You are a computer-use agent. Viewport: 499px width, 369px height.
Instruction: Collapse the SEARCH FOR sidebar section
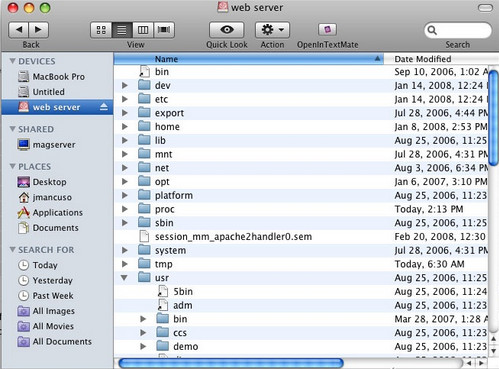tap(13, 249)
